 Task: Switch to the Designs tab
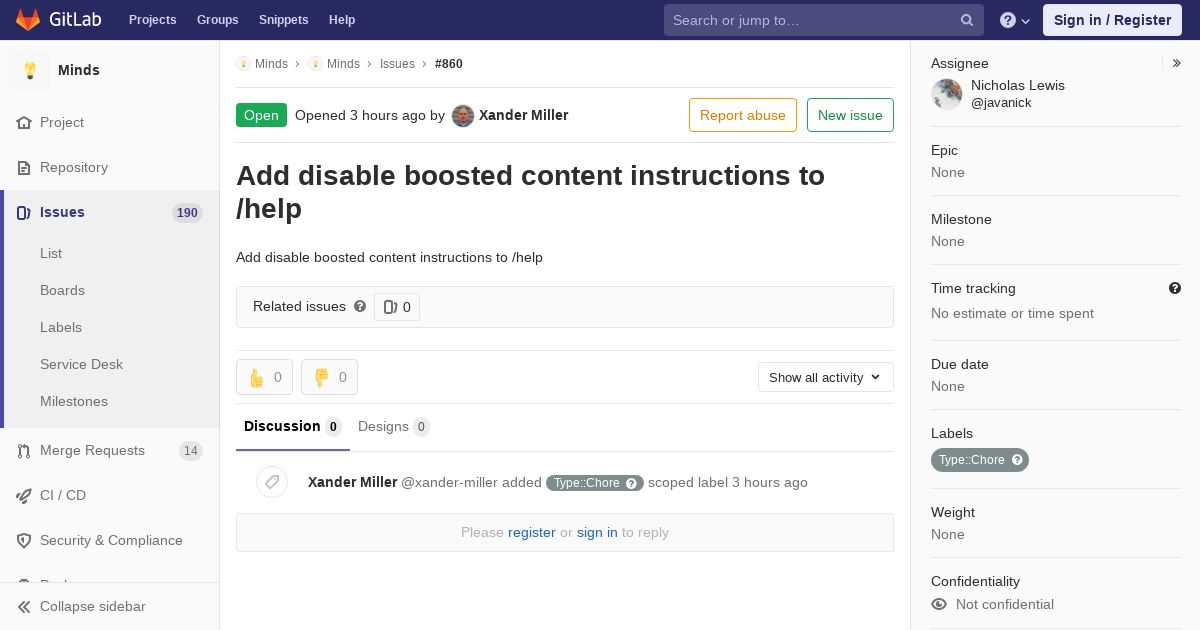coord(394,427)
